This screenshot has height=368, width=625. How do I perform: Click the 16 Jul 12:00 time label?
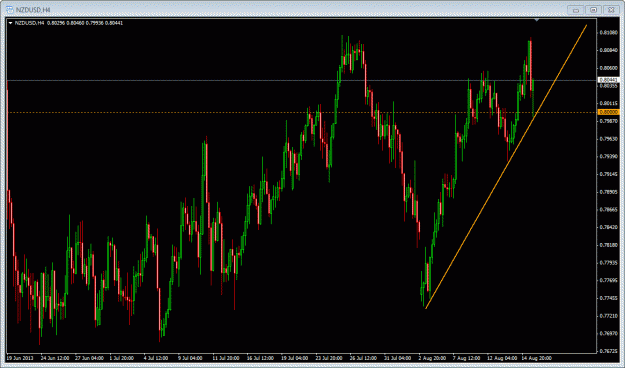(261, 358)
